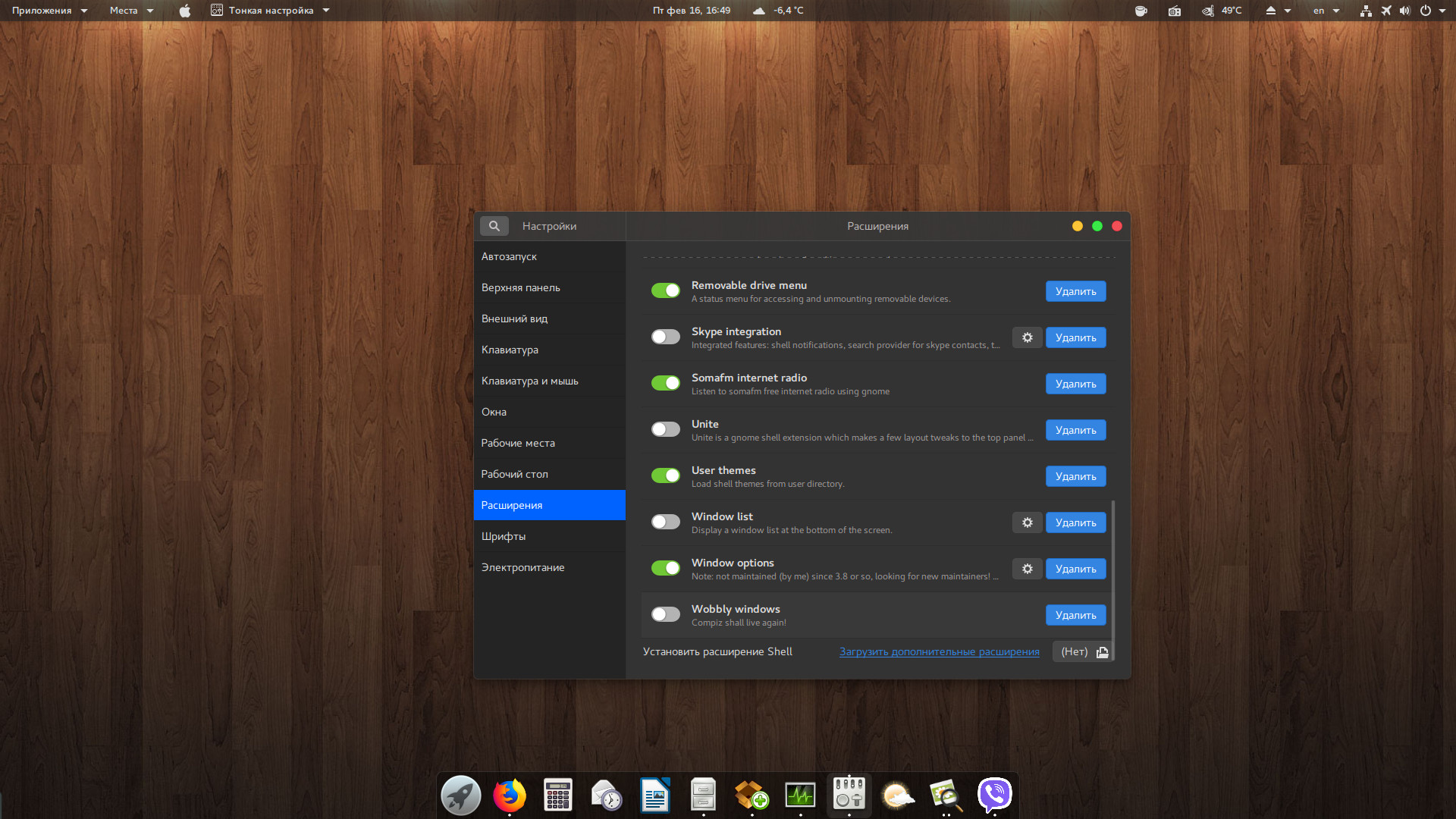Expand the Приложения menu in top bar

[x=49, y=11]
